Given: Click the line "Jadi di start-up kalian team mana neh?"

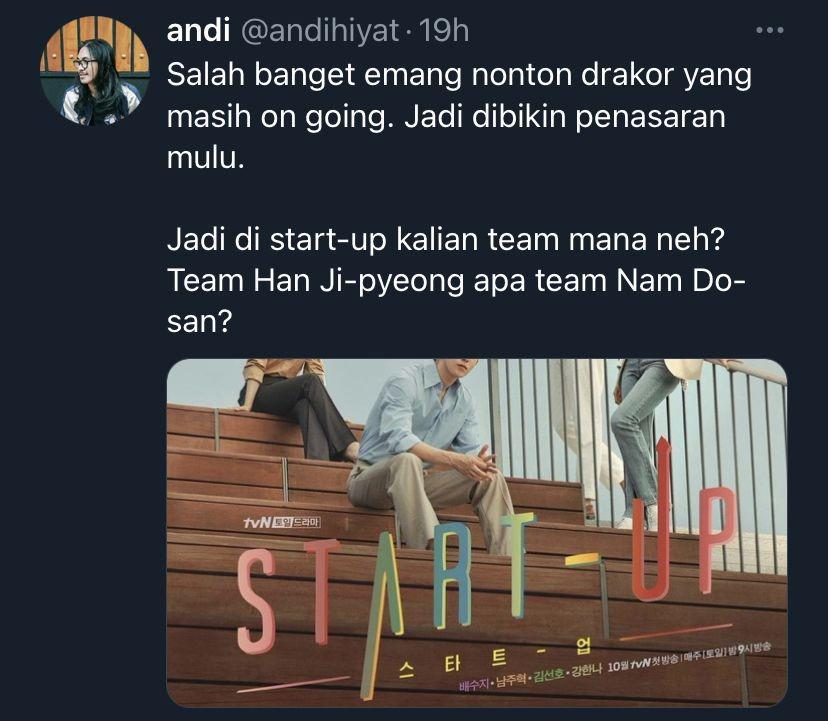Looking at the screenshot, I should pyautogui.click(x=447, y=239).
